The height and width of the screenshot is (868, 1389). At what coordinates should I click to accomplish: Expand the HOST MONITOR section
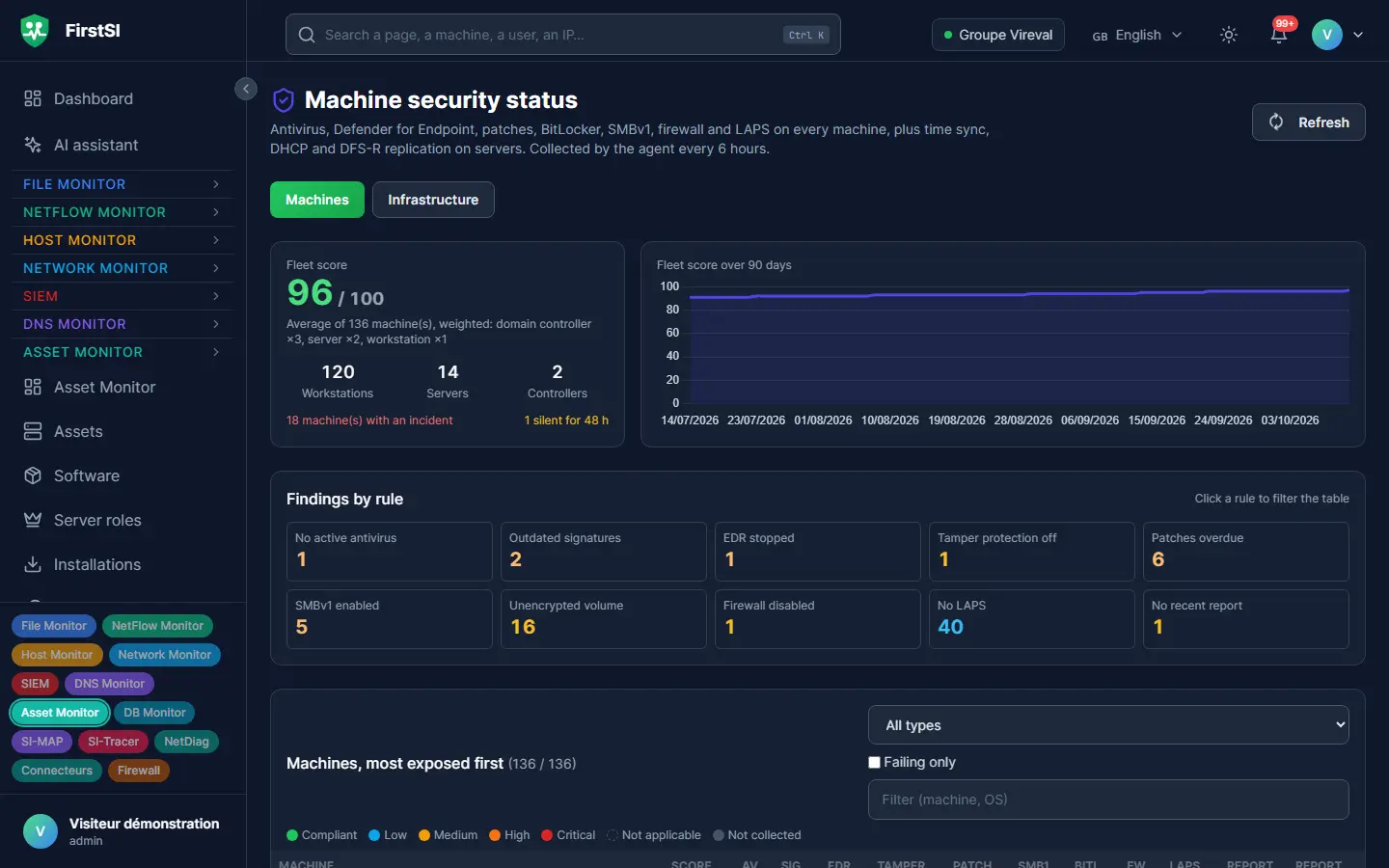(123, 240)
